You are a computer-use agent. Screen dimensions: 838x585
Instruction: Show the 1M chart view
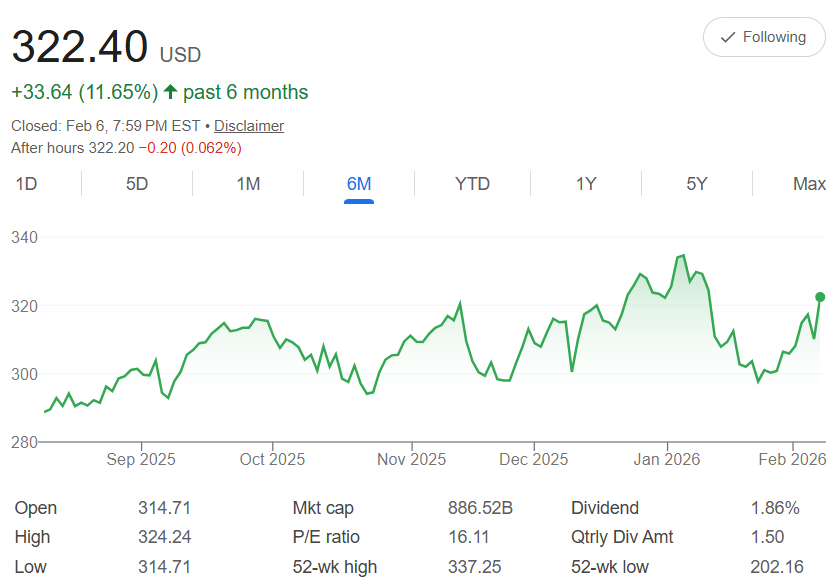coord(248,184)
